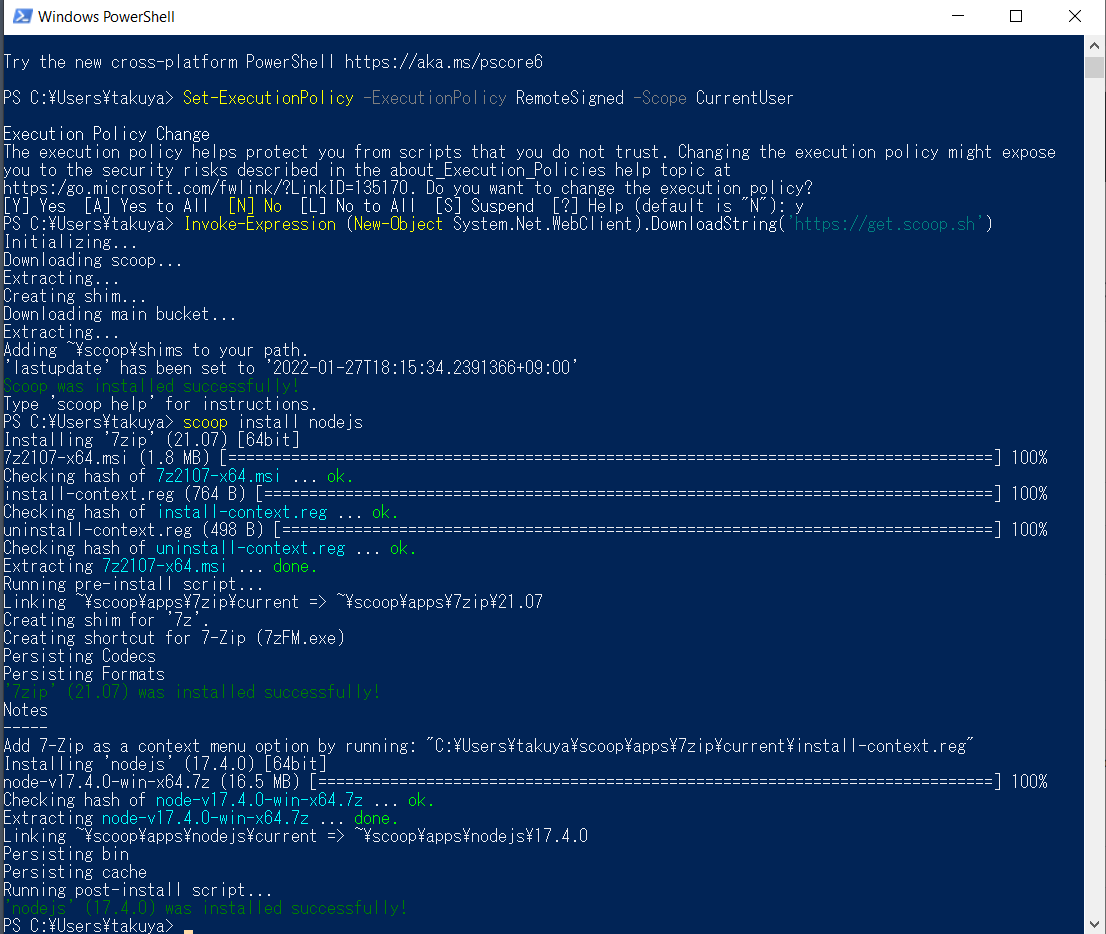Click the 'Execution Policy Change' heading
Image resolution: width=1106 pixels, height=934 pixels.
(x=107, y=134)
